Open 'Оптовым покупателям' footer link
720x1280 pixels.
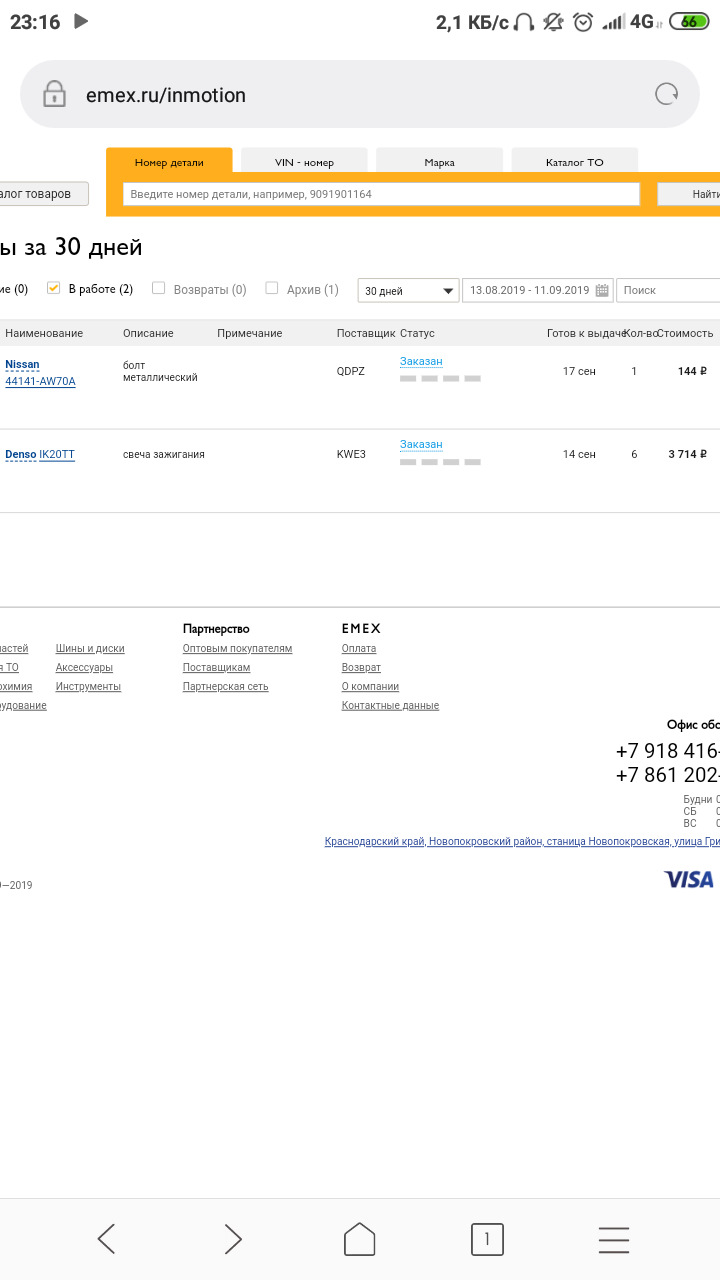(238, 648)
